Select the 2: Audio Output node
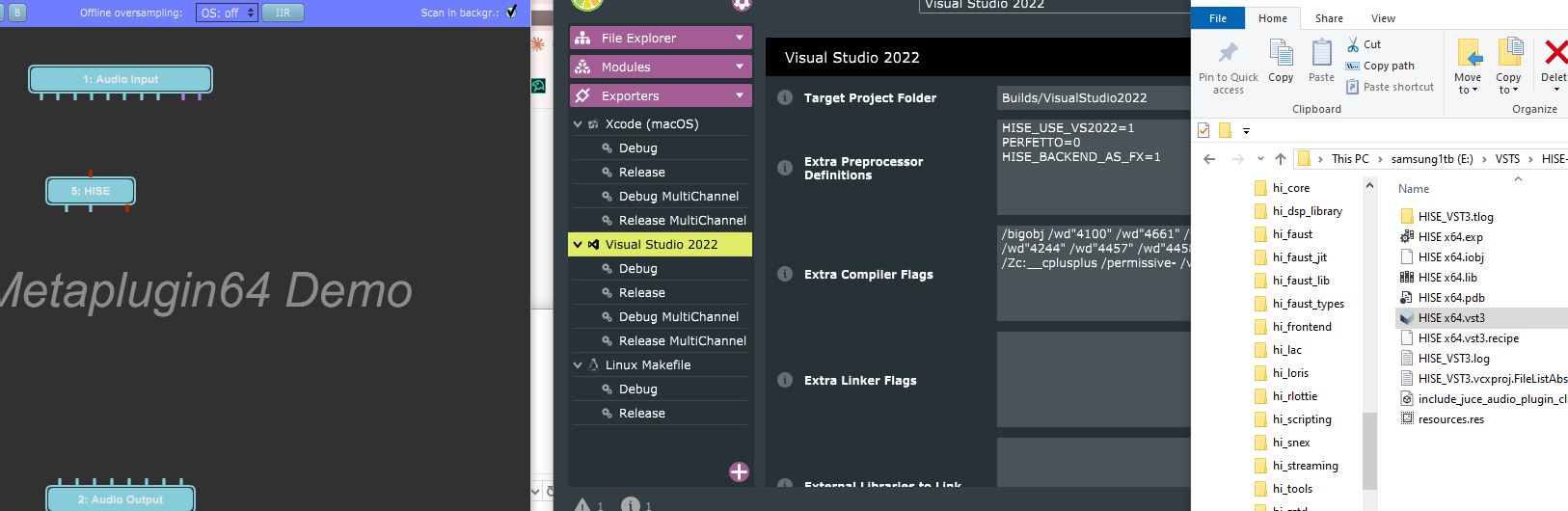Screen dimensions: 1568x511 click(121, 499)
